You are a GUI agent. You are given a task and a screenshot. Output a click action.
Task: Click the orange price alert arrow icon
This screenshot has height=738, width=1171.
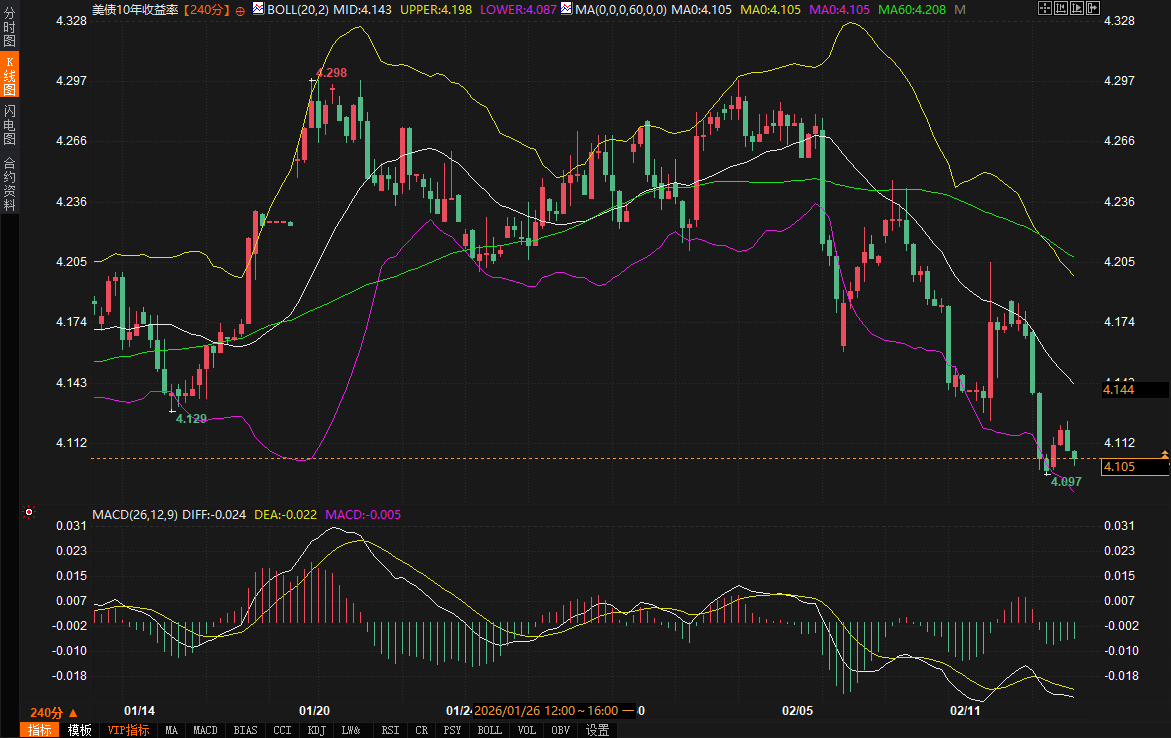1165,456
